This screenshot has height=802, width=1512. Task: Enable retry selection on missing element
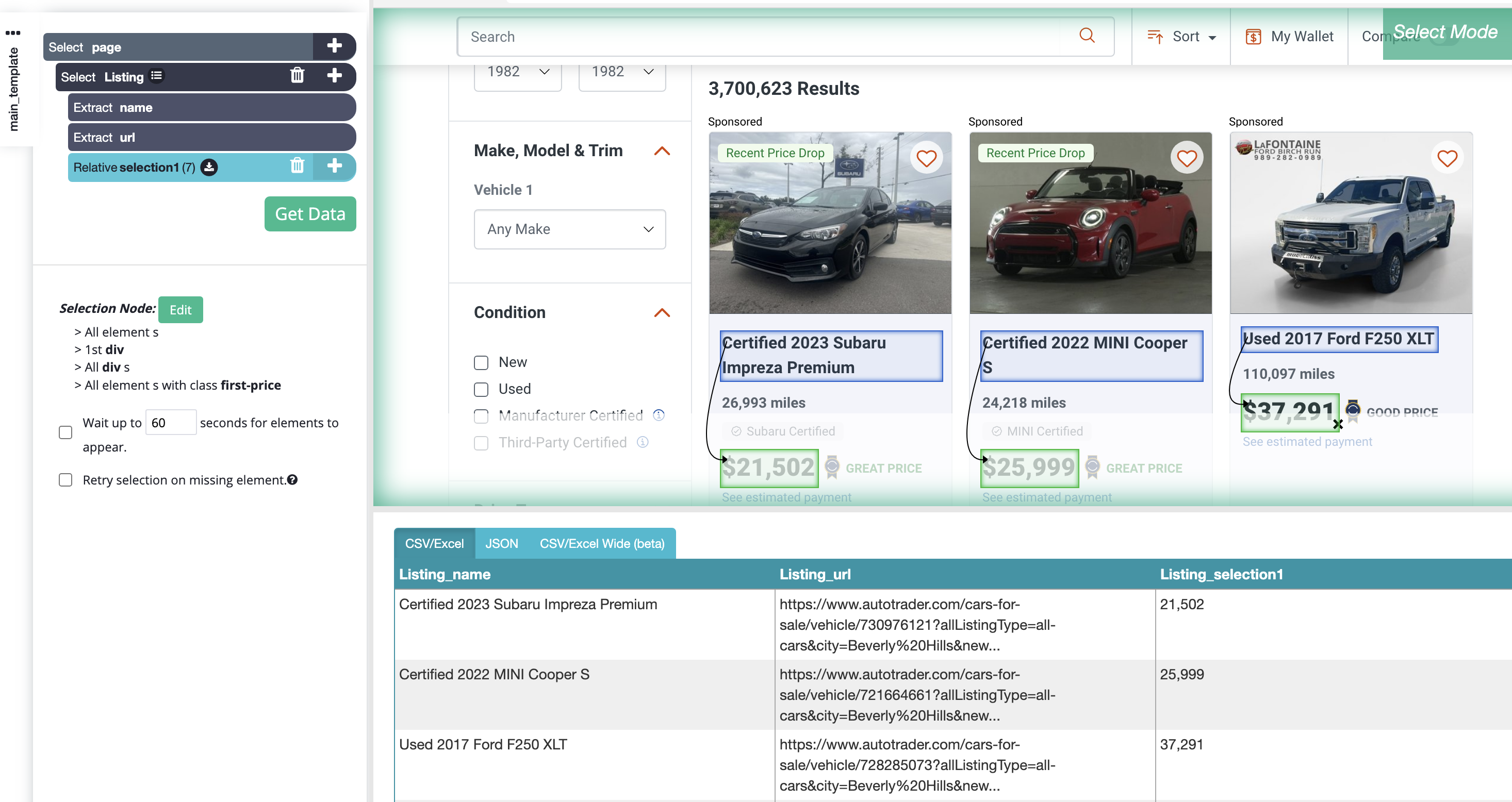65,480
